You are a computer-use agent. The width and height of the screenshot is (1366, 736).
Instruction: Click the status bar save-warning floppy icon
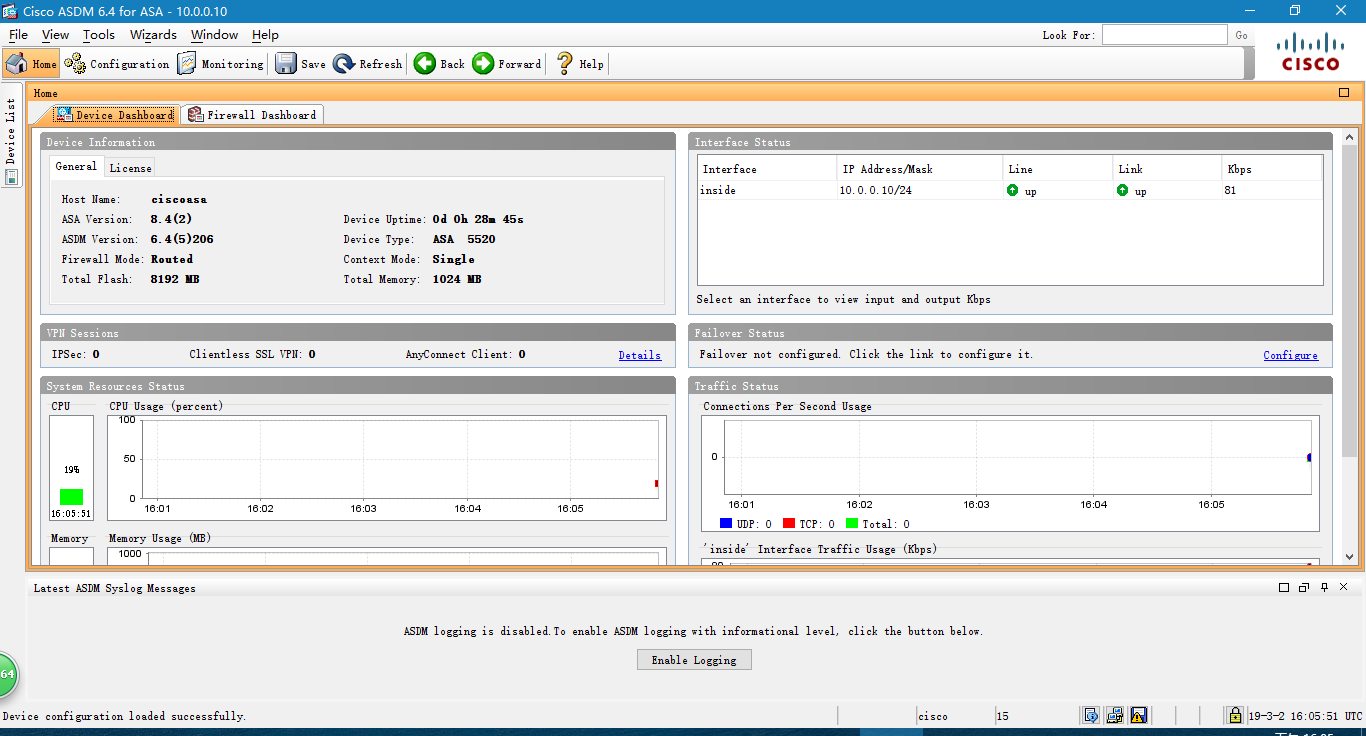coord(1139,715)
